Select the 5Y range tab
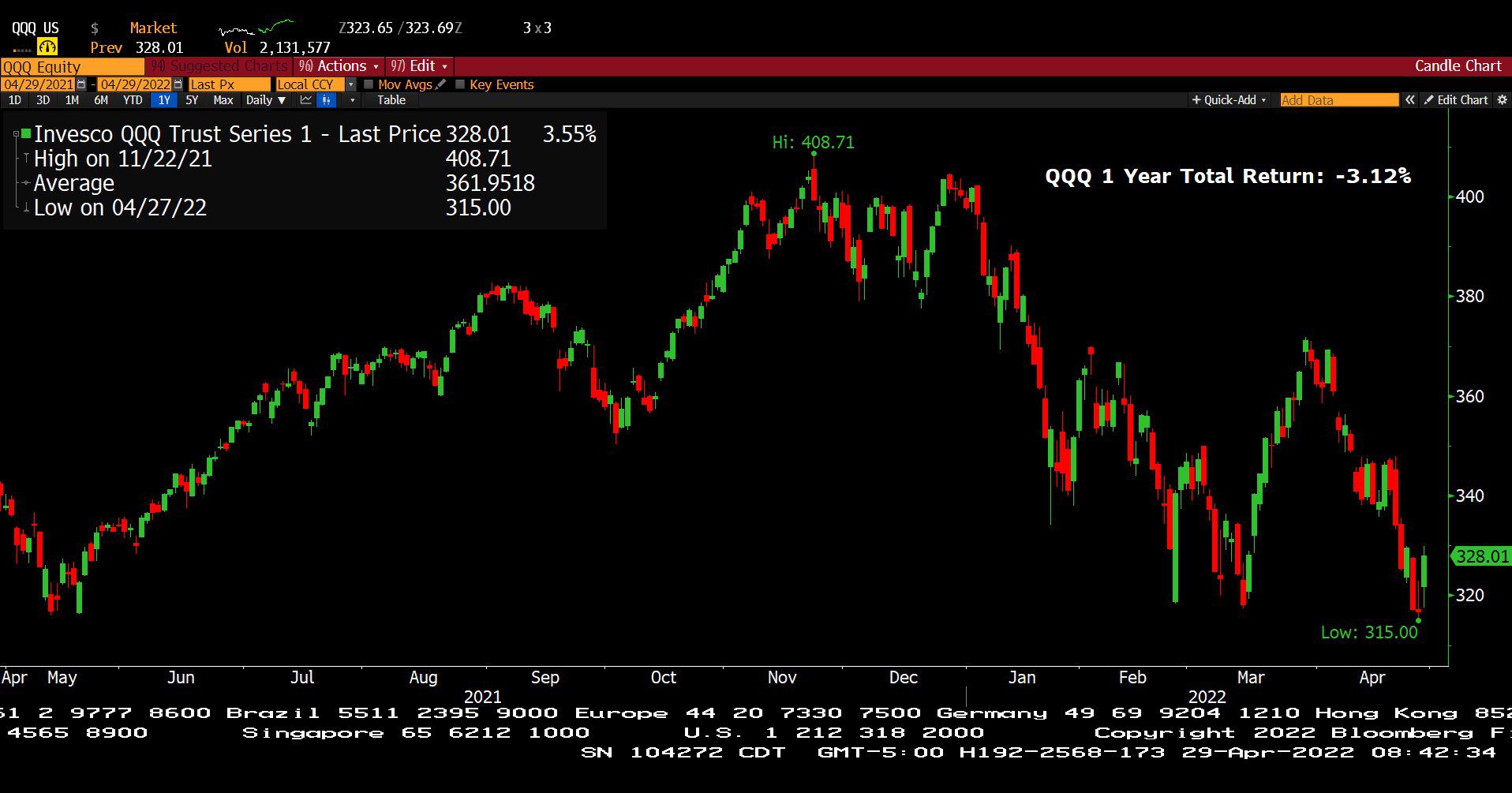The width and height of the screenshot is (1512, 793). [192, 100]
